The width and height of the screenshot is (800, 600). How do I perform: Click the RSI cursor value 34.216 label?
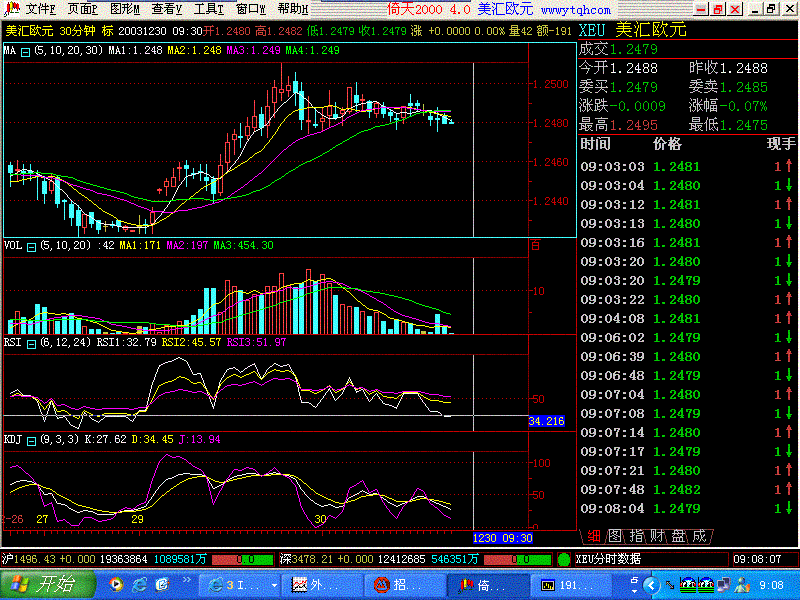point(546,421)
